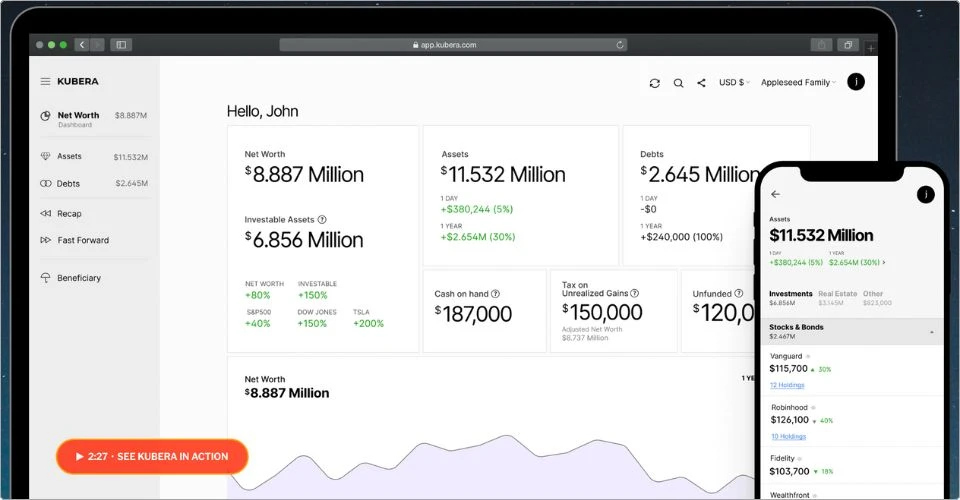Click the S&P500 +40% comparison
Viewport: 960px width, 500px height.
(258, 318)
